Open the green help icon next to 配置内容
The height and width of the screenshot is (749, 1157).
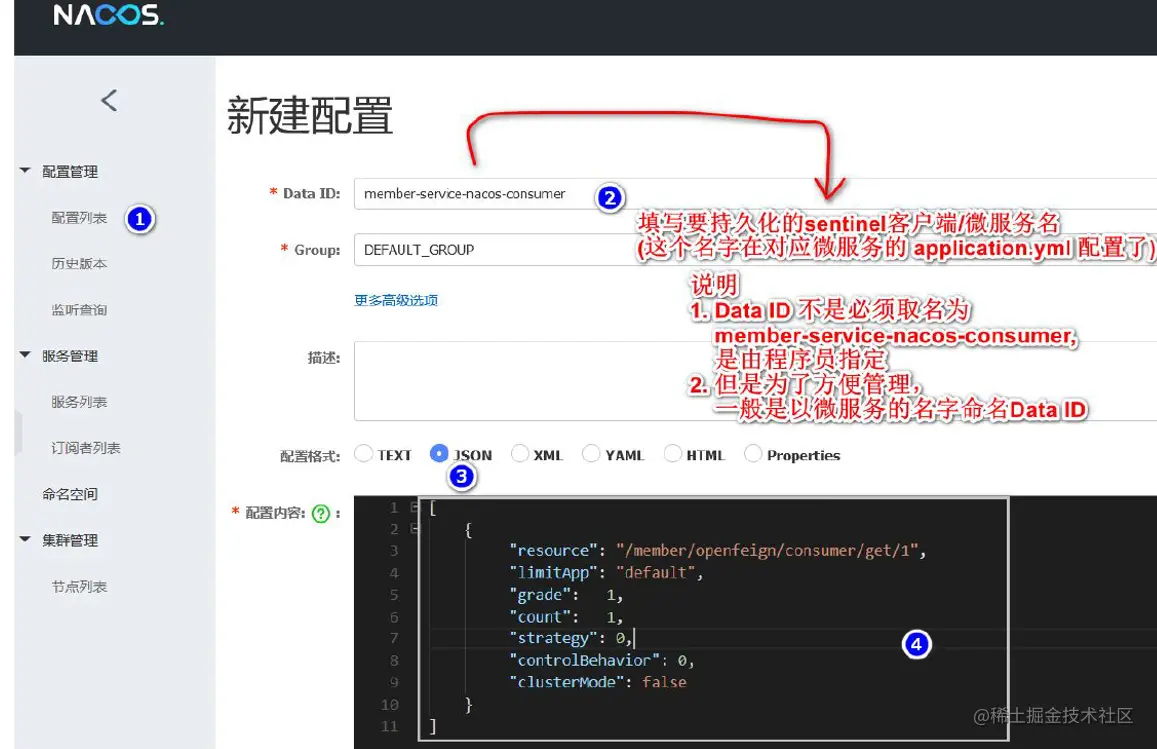point(321,514)
